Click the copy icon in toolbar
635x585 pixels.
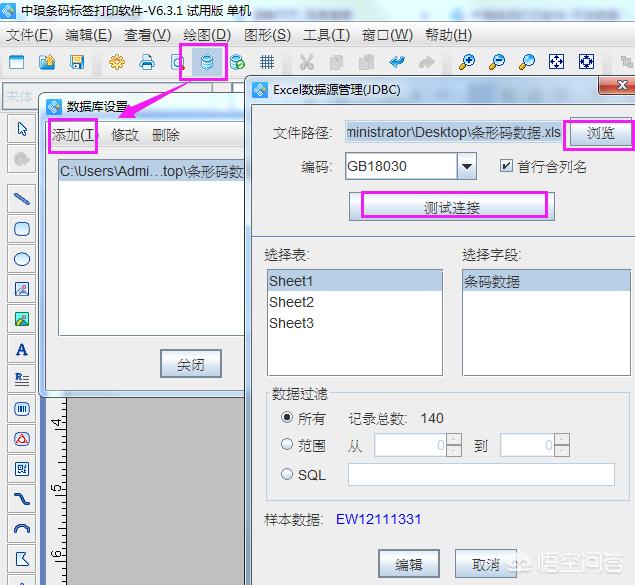tap(337, 62)
